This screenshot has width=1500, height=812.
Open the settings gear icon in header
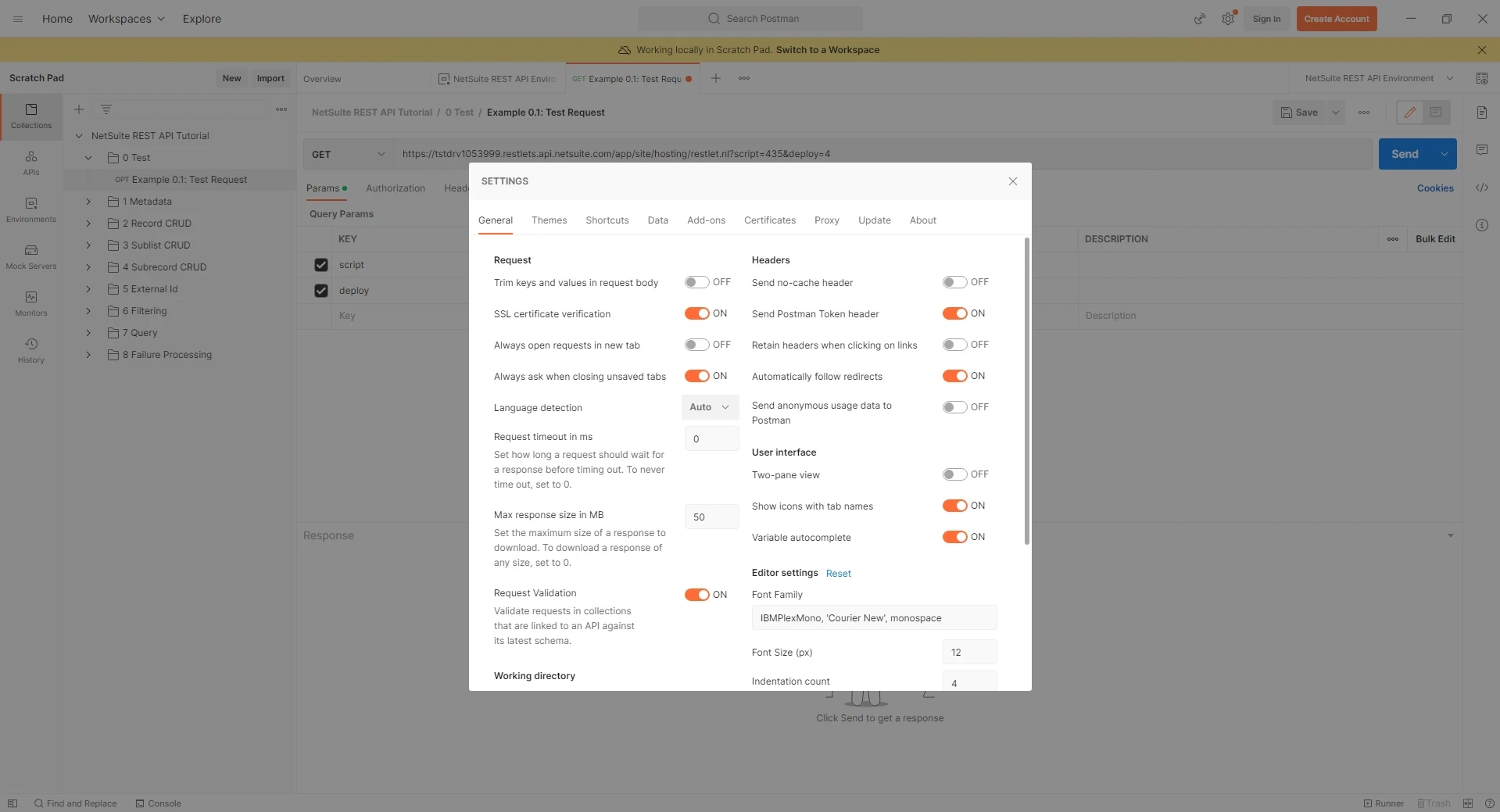(x=1228, y=19)
